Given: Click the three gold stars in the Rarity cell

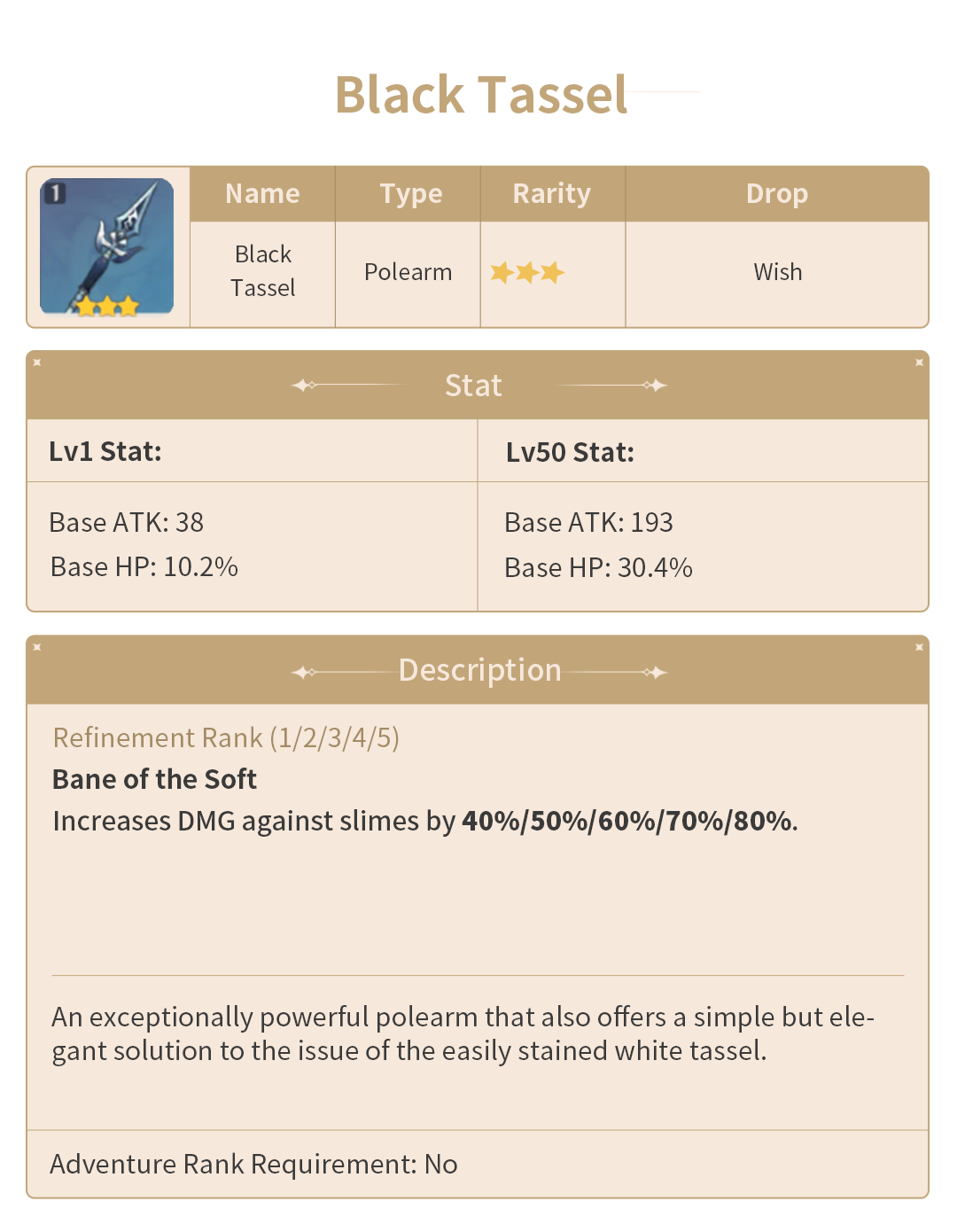Looking at the screenshot, I should click(x=527, y=272).
